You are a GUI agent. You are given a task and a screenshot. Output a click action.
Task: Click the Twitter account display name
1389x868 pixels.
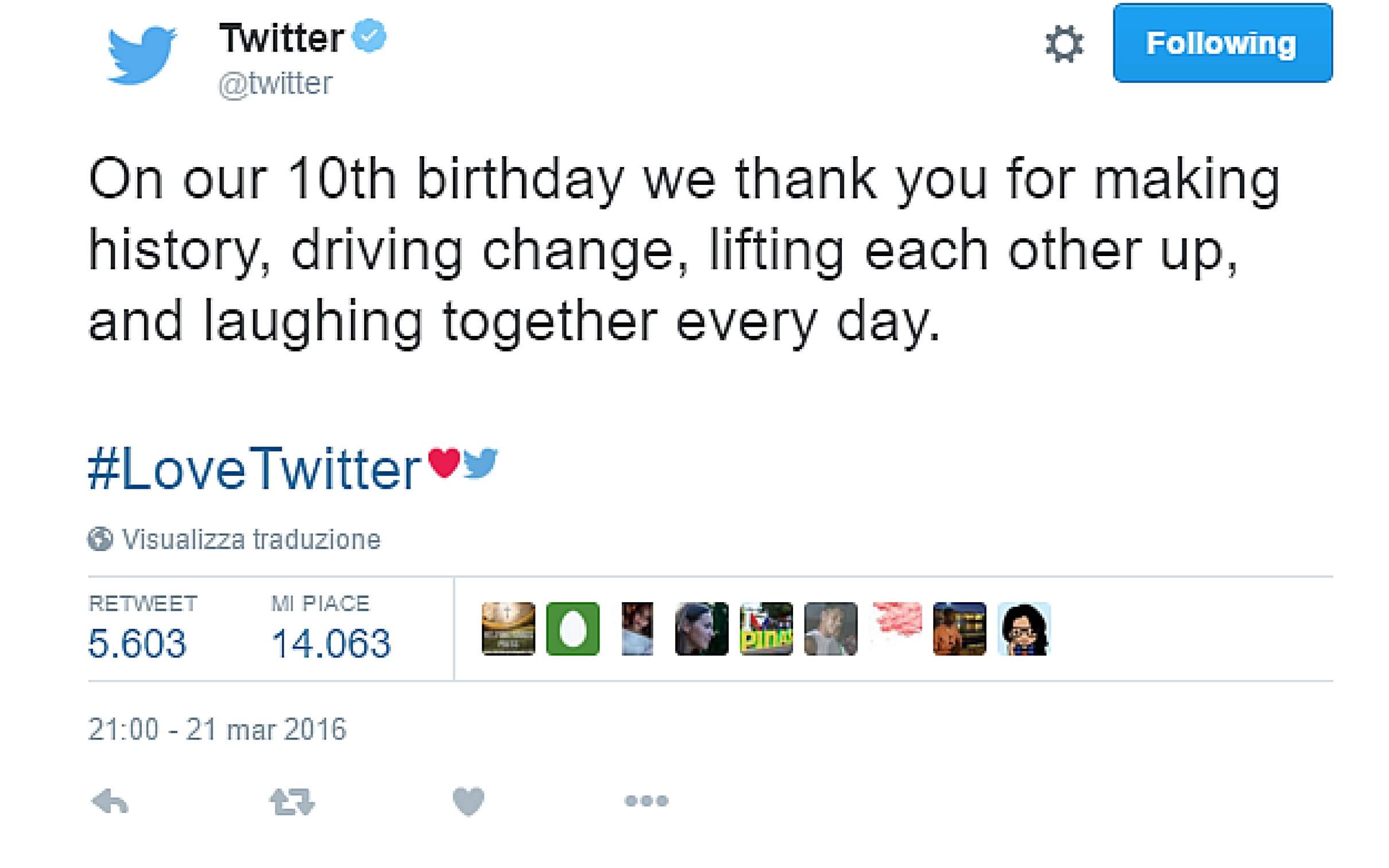coord(281,38)
